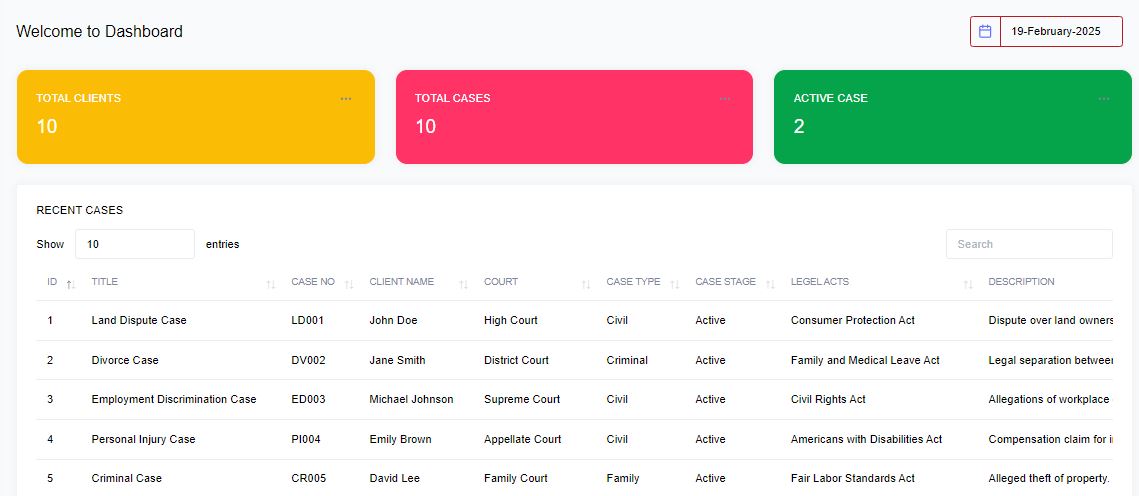Sort by Legel Acts column arrows
1139x496 pixels.
click(x=968, y=284)
